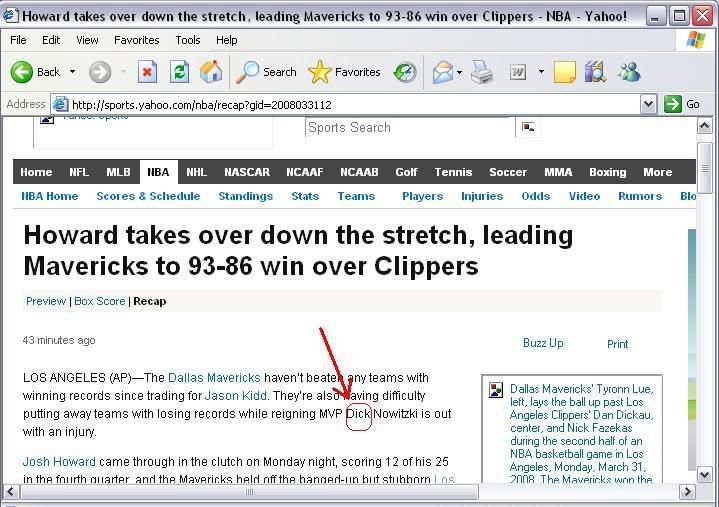Go to the Home page icon
This screenshot has height=507, width=719.
211,72
